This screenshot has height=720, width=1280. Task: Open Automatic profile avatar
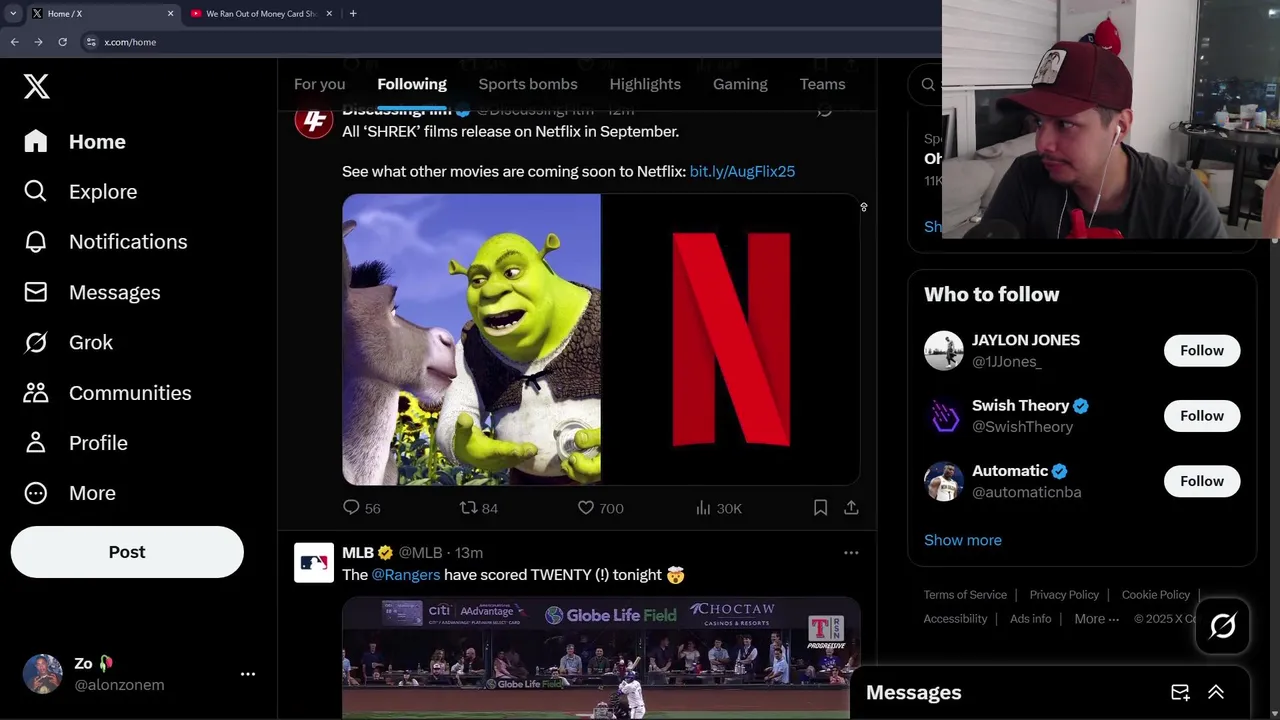[x=944, y=482]
